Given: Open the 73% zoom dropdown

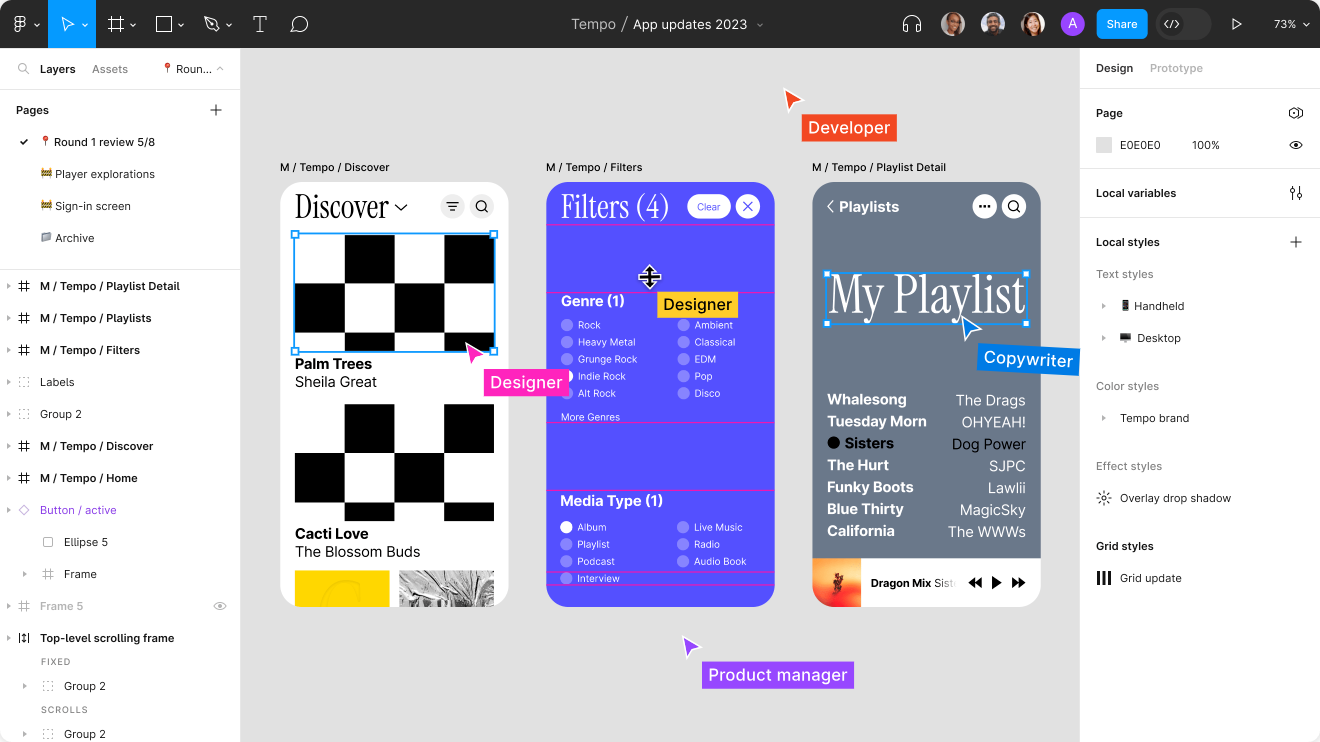Looking at the screenshot, I should coord(1291,24).
